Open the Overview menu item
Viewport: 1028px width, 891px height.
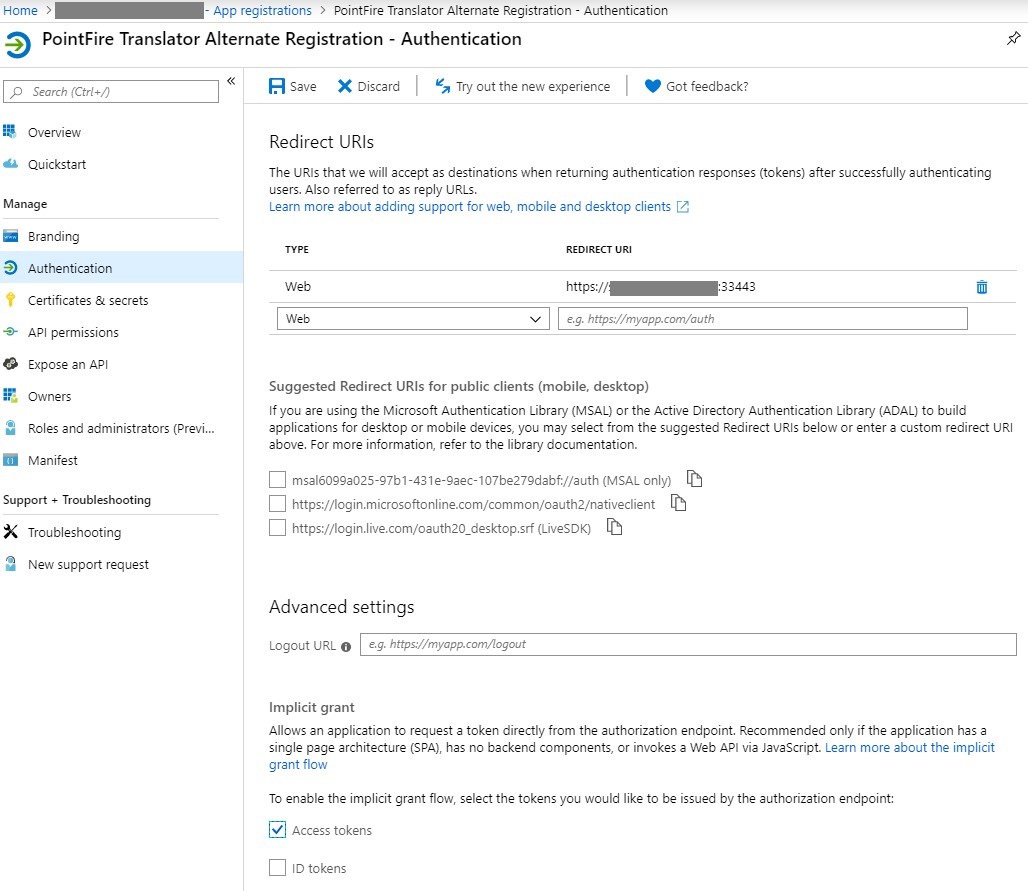pyautogui.click(x=54, y=132)
